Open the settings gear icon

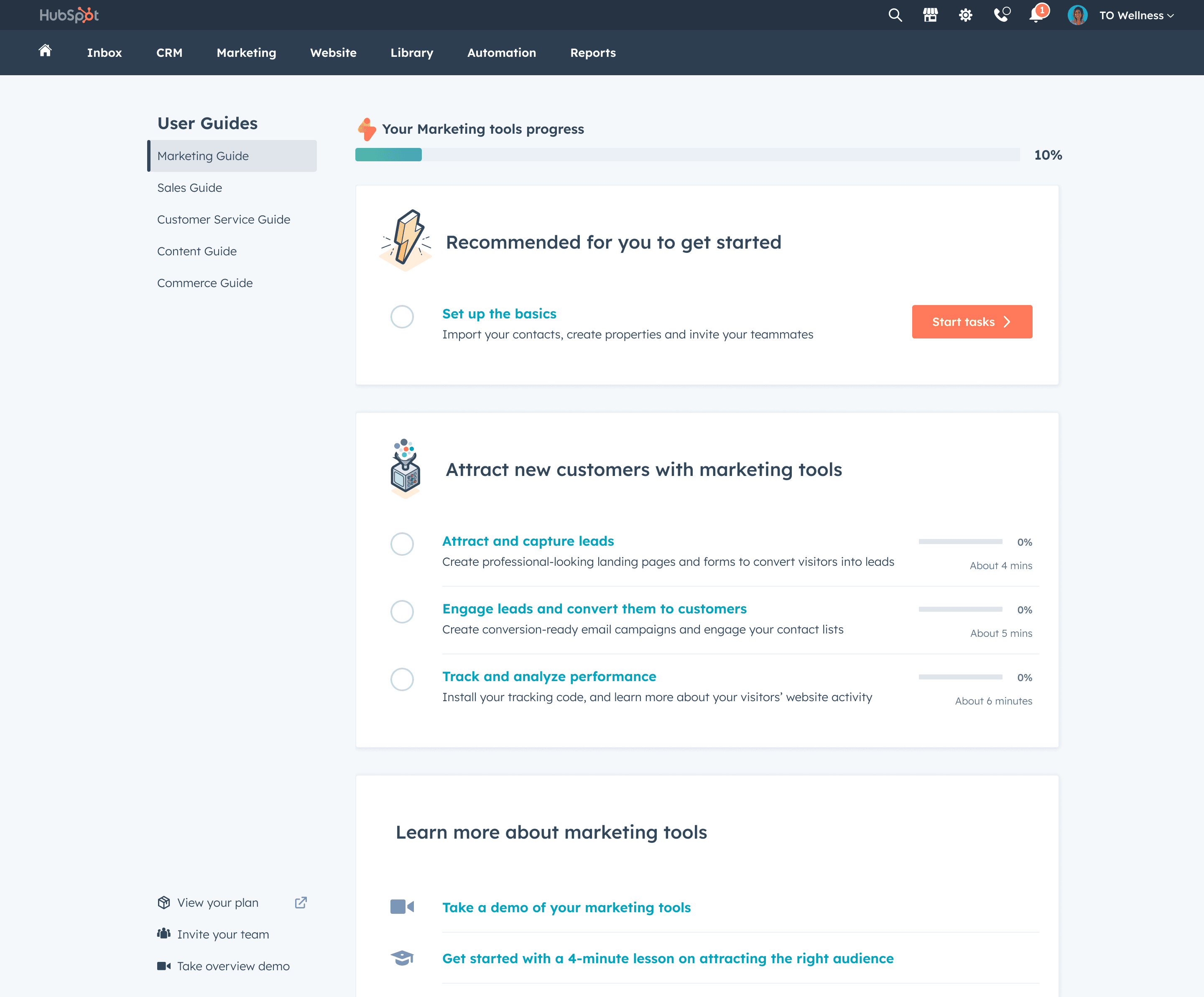[x=965, y=15]
